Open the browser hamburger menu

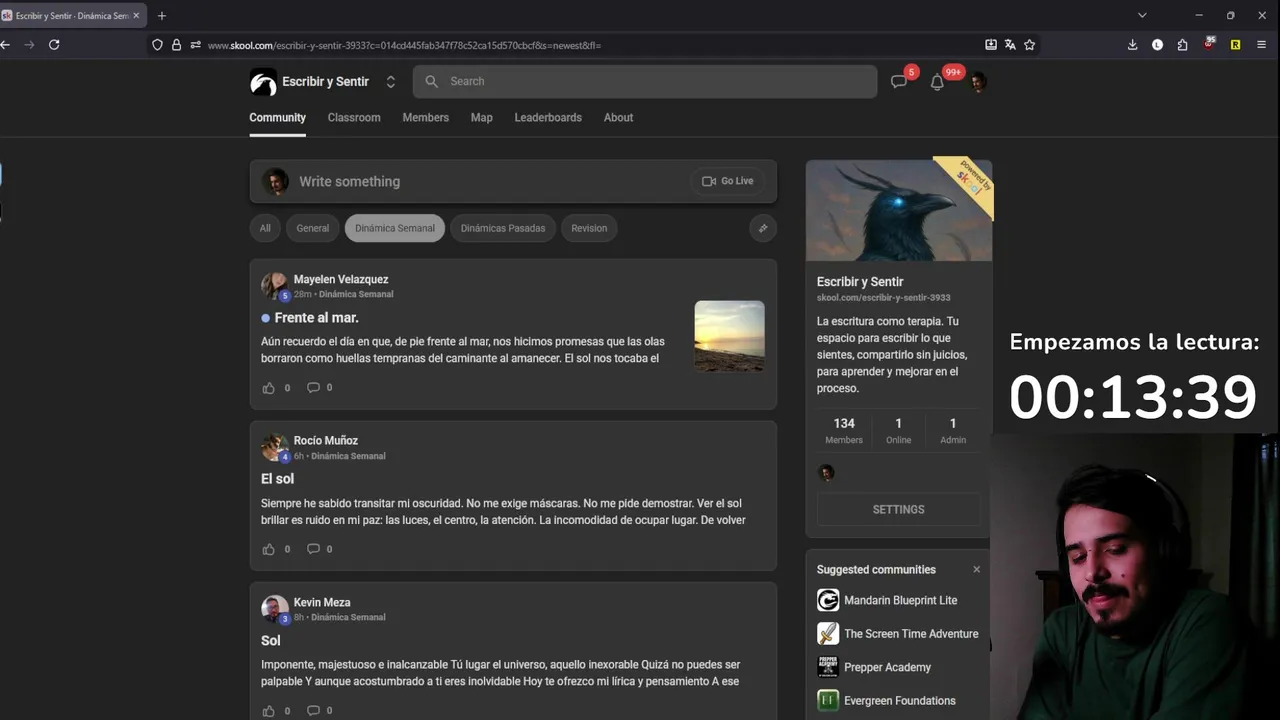coord(1261,45)
